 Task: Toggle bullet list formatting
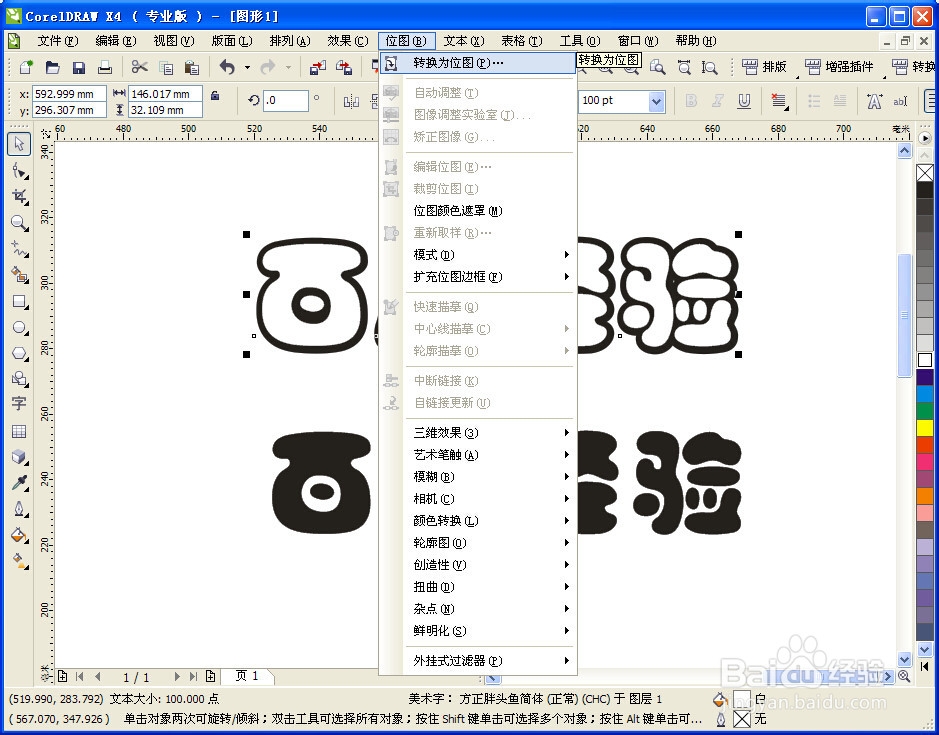814,101
